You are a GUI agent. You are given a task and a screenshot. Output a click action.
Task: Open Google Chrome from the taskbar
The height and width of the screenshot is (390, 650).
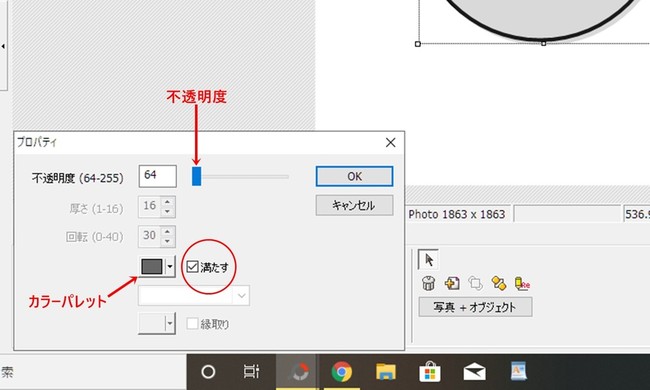coord(342,372)
